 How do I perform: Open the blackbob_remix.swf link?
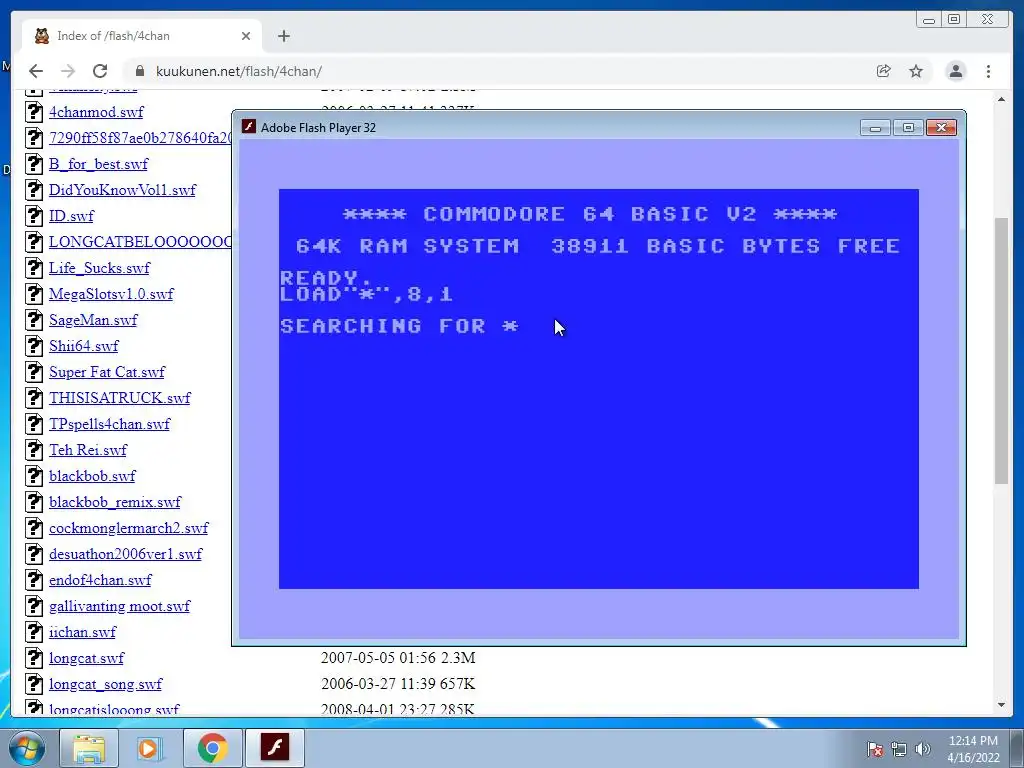(x=115, y=502)
